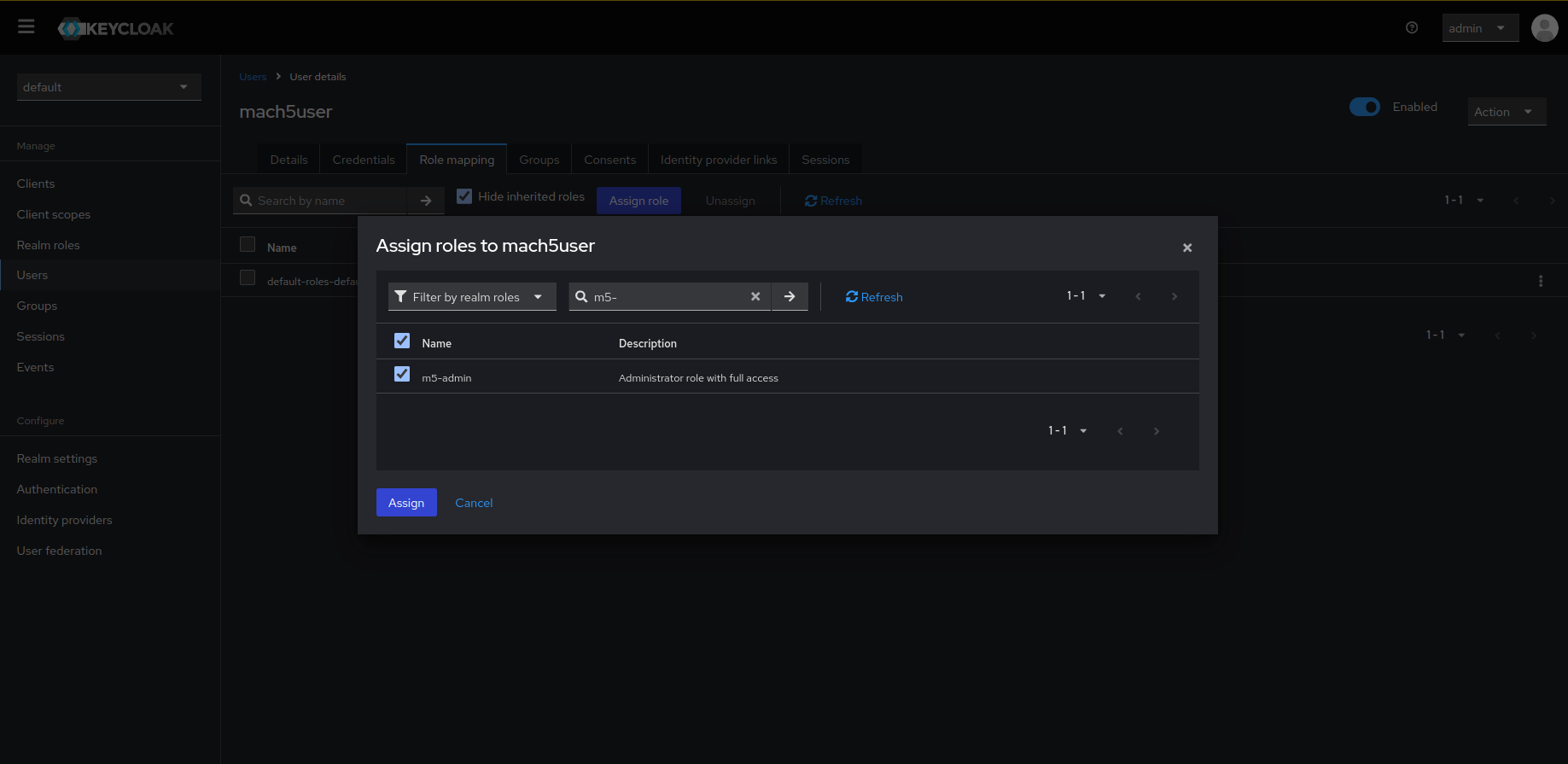Open kebab menu for default-roles row
Viewport: 1568px width, 764px height.
pyautogui.click(x=1540, y=281)
